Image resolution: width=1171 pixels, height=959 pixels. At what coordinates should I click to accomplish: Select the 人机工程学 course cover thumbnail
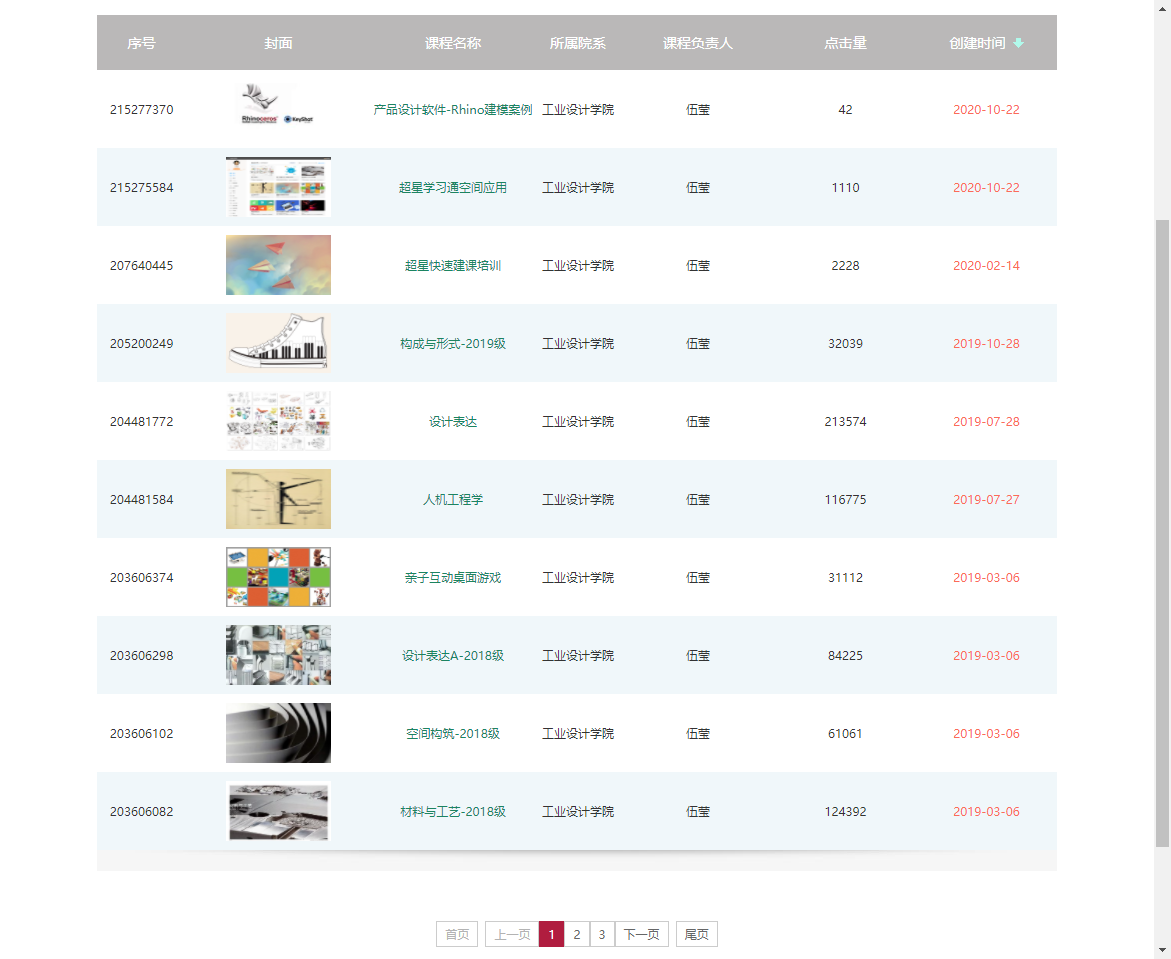click(x=278, y=499)
